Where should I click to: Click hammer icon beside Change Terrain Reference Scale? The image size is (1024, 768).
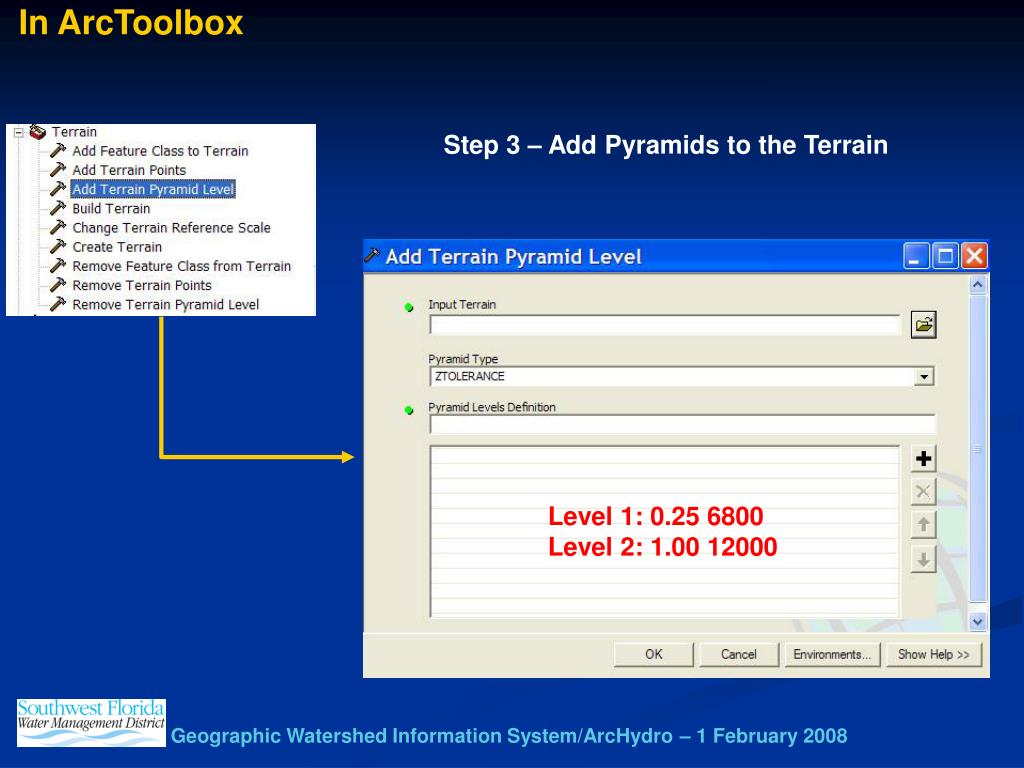point(58,228)
